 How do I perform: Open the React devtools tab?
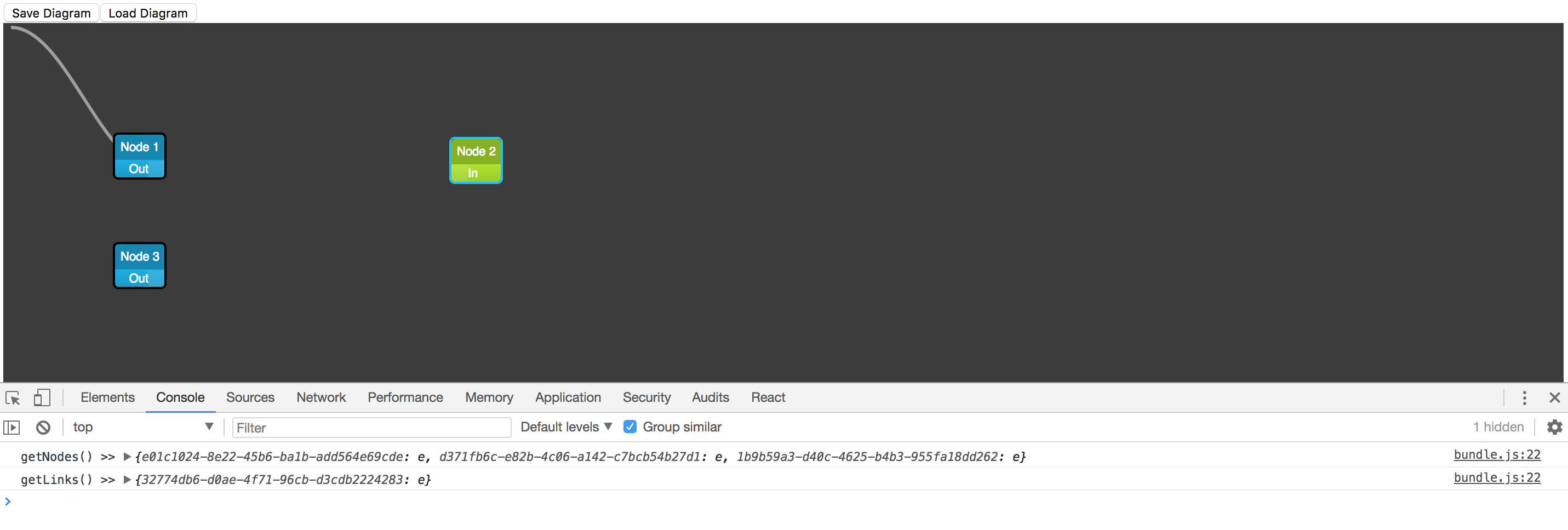768,397
